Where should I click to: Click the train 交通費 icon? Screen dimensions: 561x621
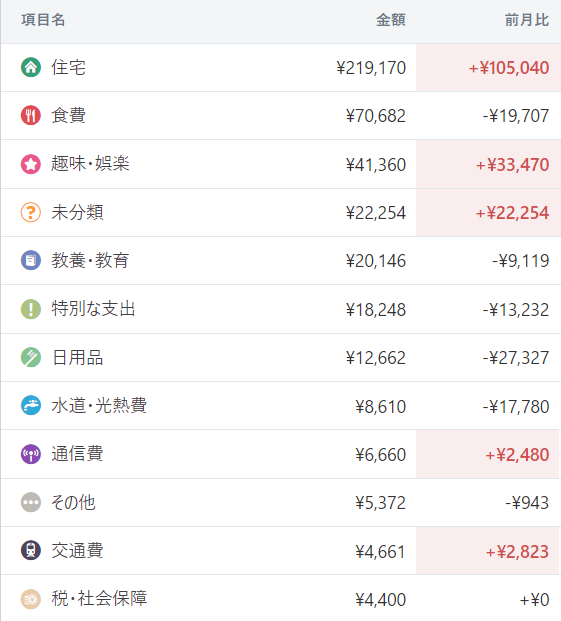click(30, 551)
